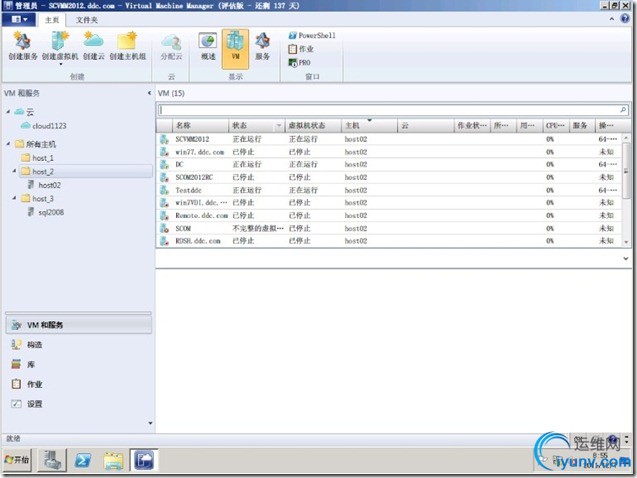Select the win77.ddc.com VM row

click(x=389, y=152)
